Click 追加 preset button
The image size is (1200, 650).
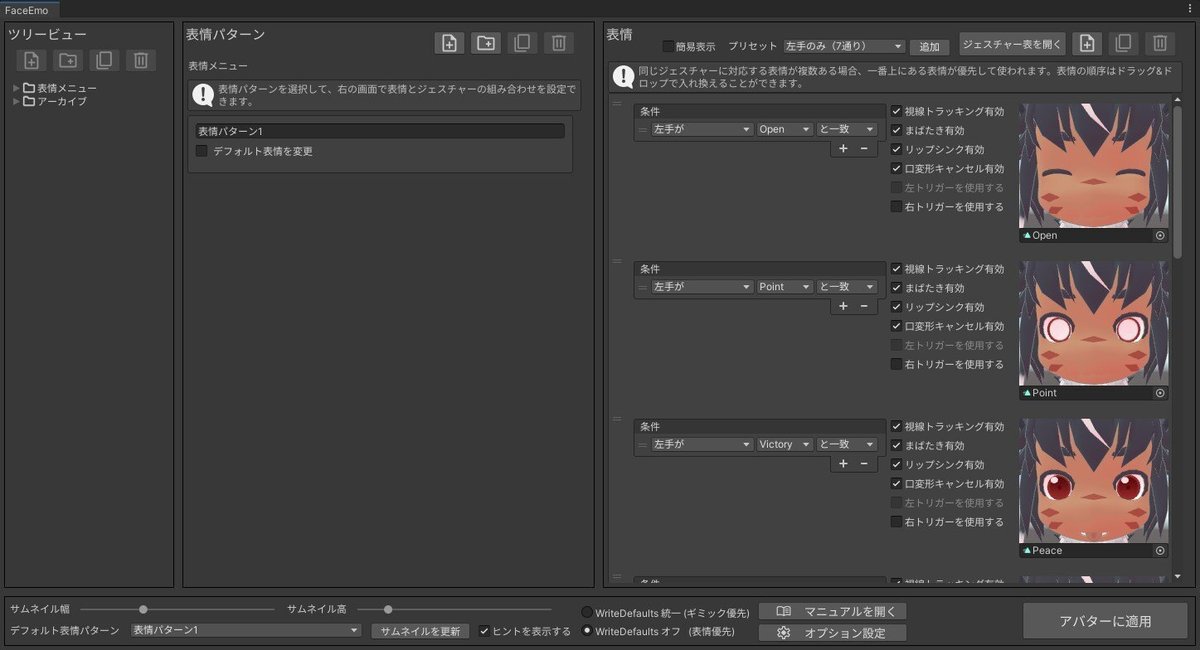coord(930,47)
